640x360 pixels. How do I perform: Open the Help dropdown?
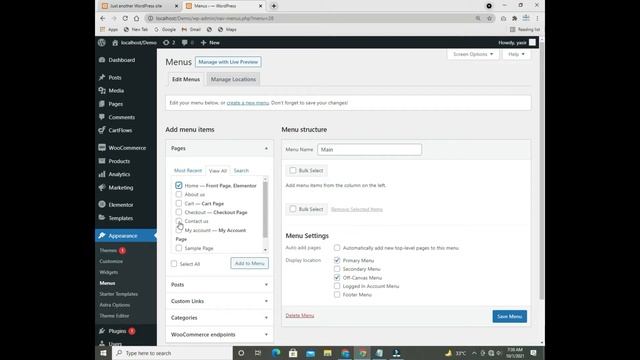point(516,54)
